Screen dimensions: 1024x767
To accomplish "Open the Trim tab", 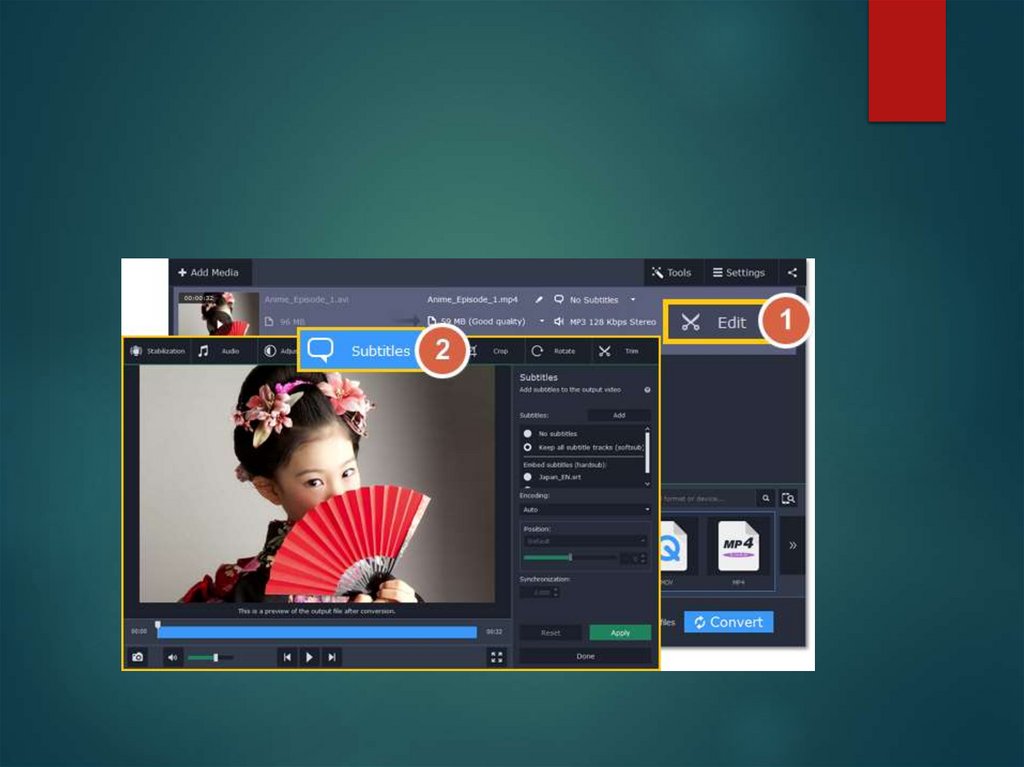I will [x=619, y=351].
